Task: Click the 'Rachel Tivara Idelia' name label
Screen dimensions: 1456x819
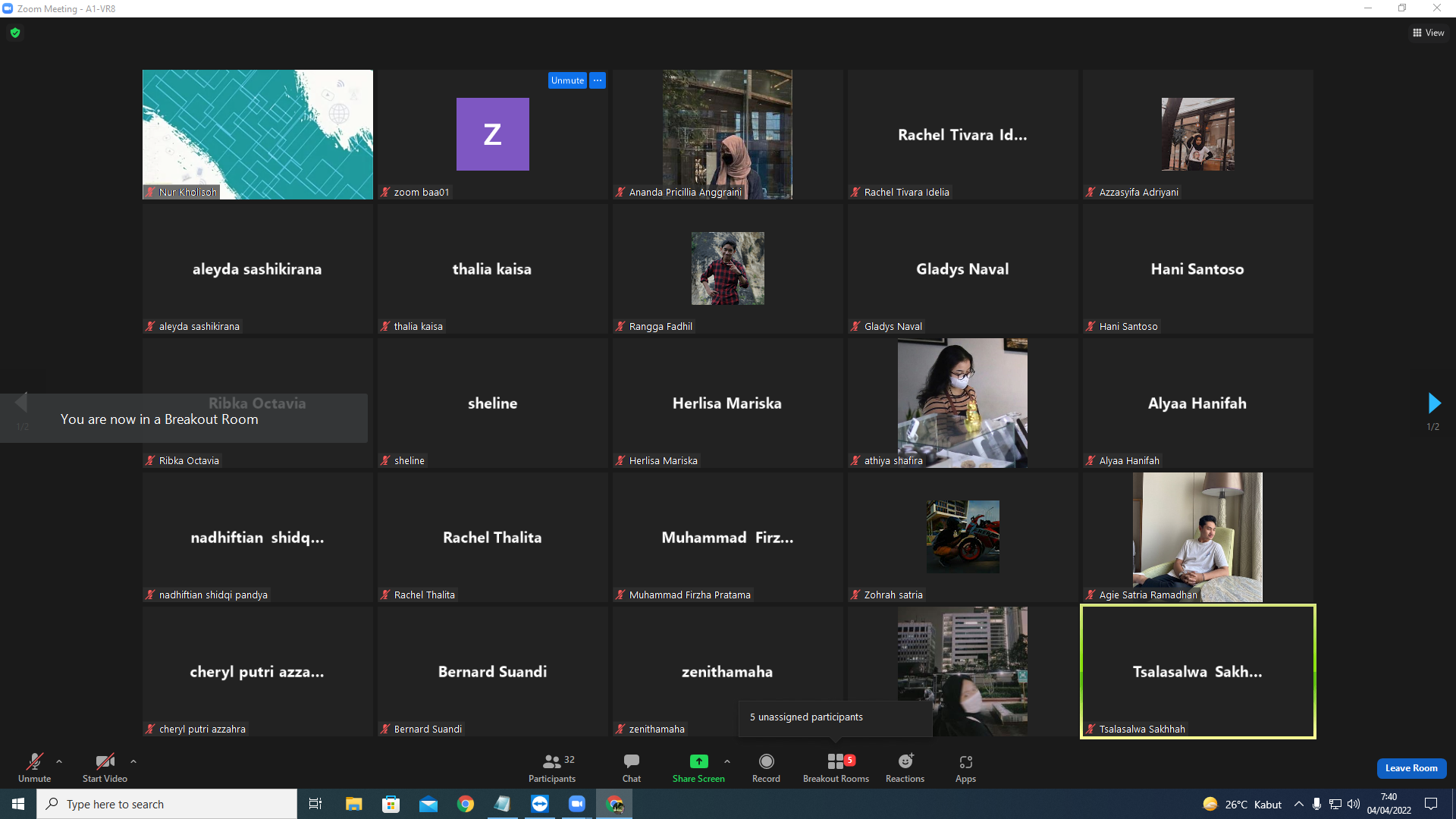Action: [x=907, y=193]
